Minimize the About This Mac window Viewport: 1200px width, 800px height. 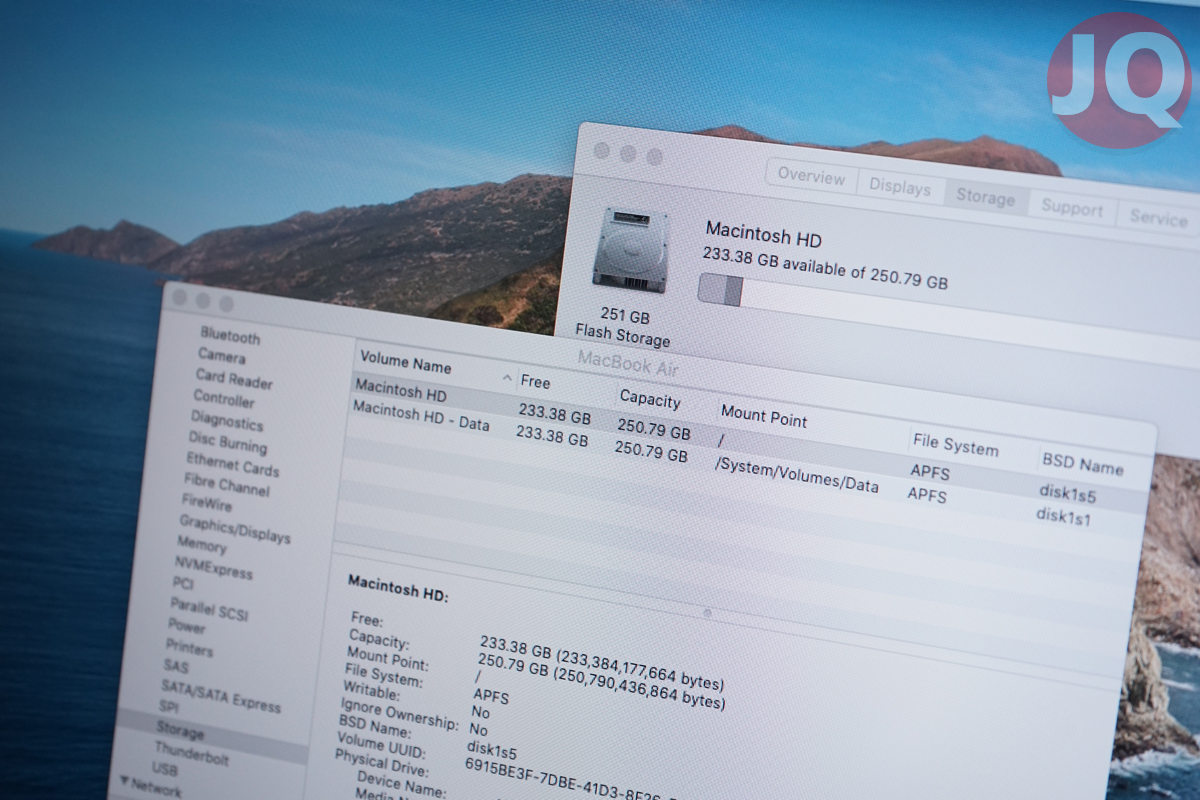pos(627,154)
